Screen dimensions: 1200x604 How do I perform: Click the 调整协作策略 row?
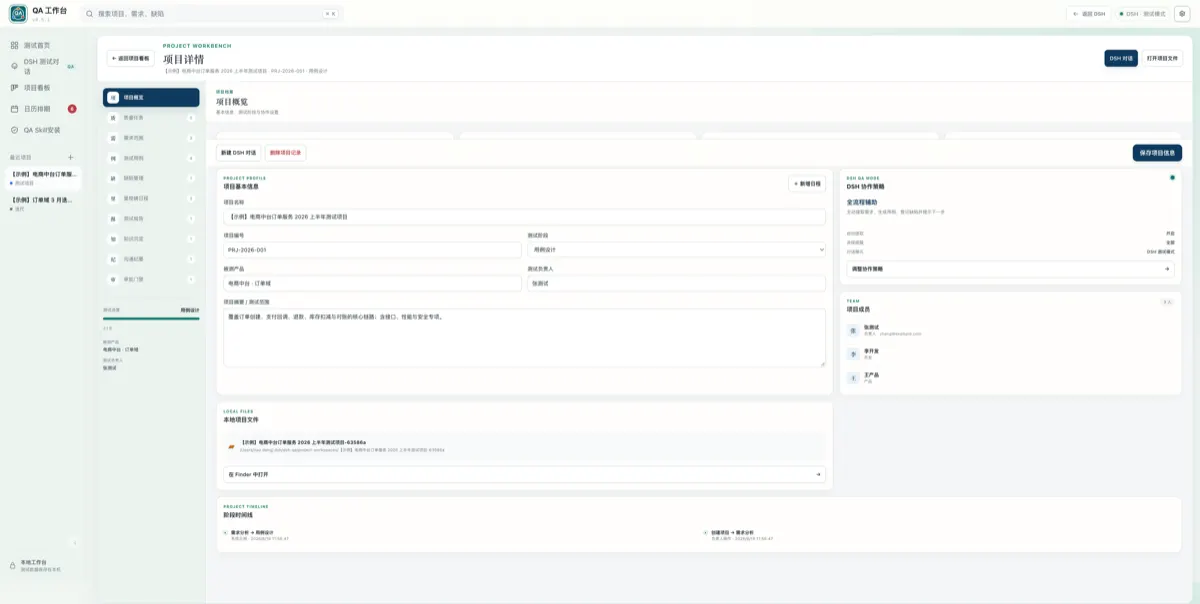(1011, 269)
